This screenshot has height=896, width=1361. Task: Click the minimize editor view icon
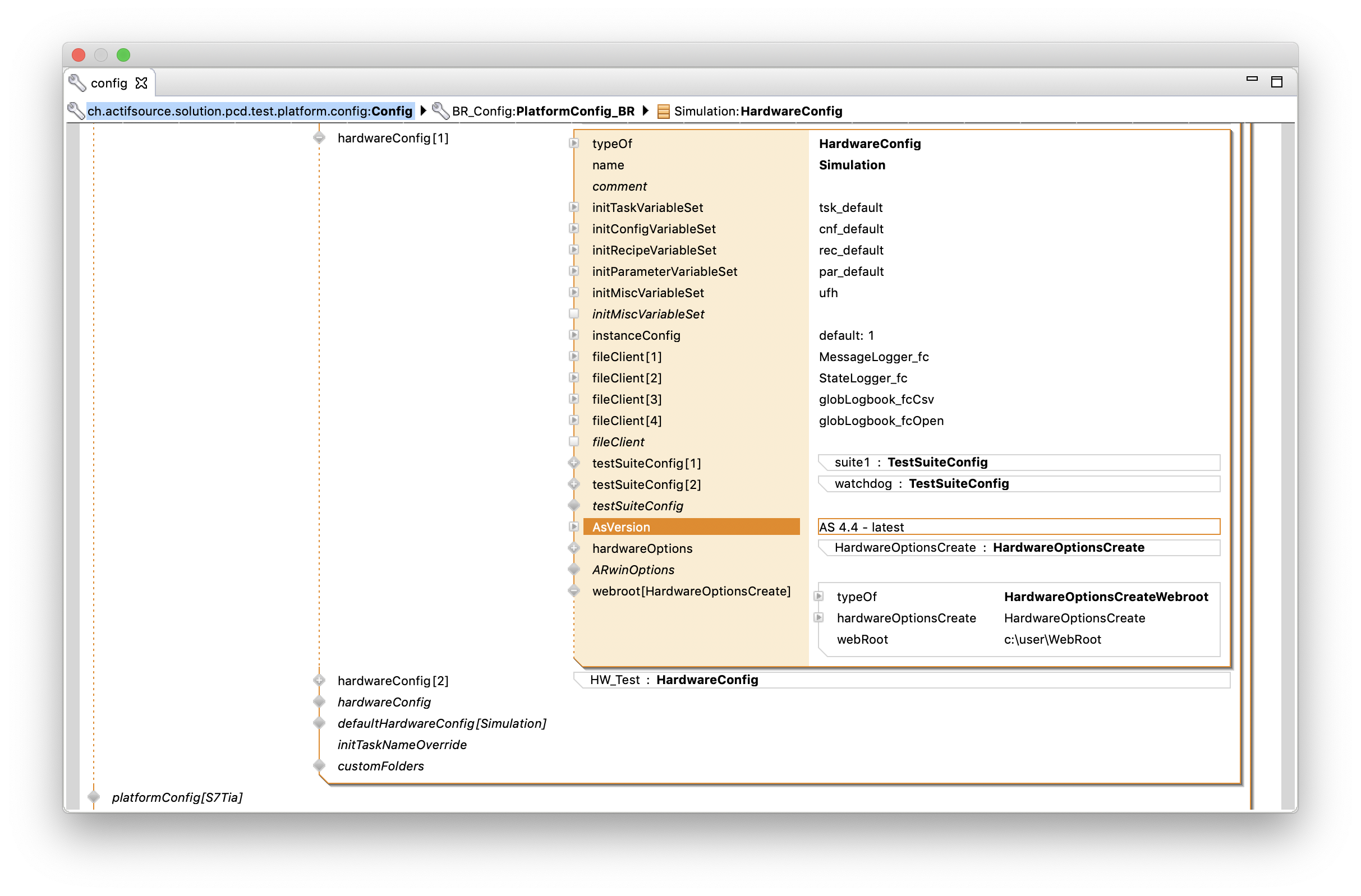point(1252,79)
